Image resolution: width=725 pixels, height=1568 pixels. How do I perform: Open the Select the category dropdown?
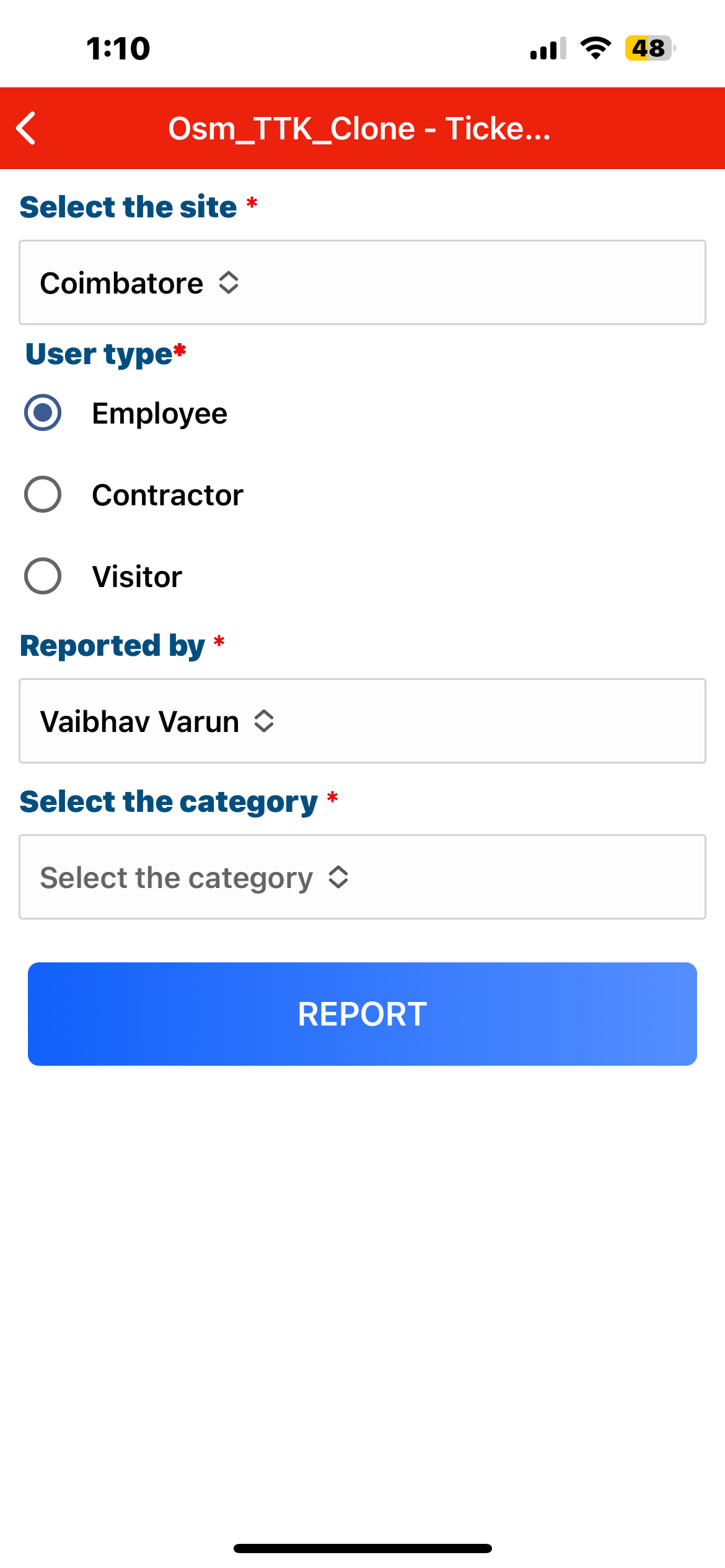(362, 877)
